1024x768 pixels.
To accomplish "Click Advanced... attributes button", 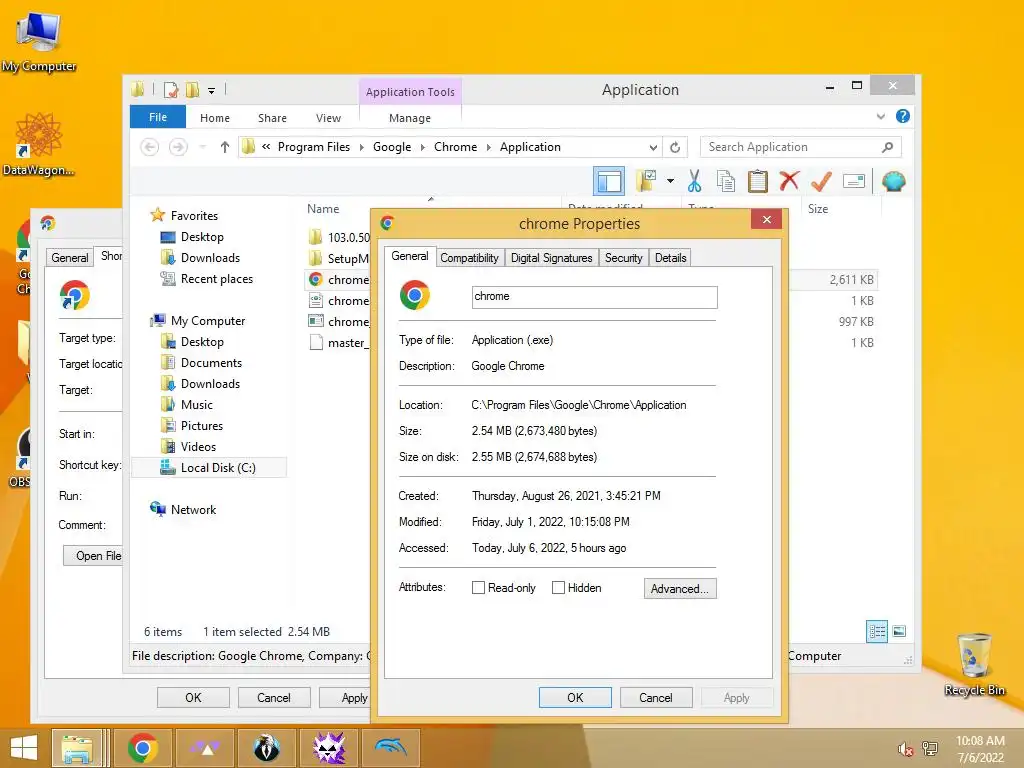I will 680,588.
